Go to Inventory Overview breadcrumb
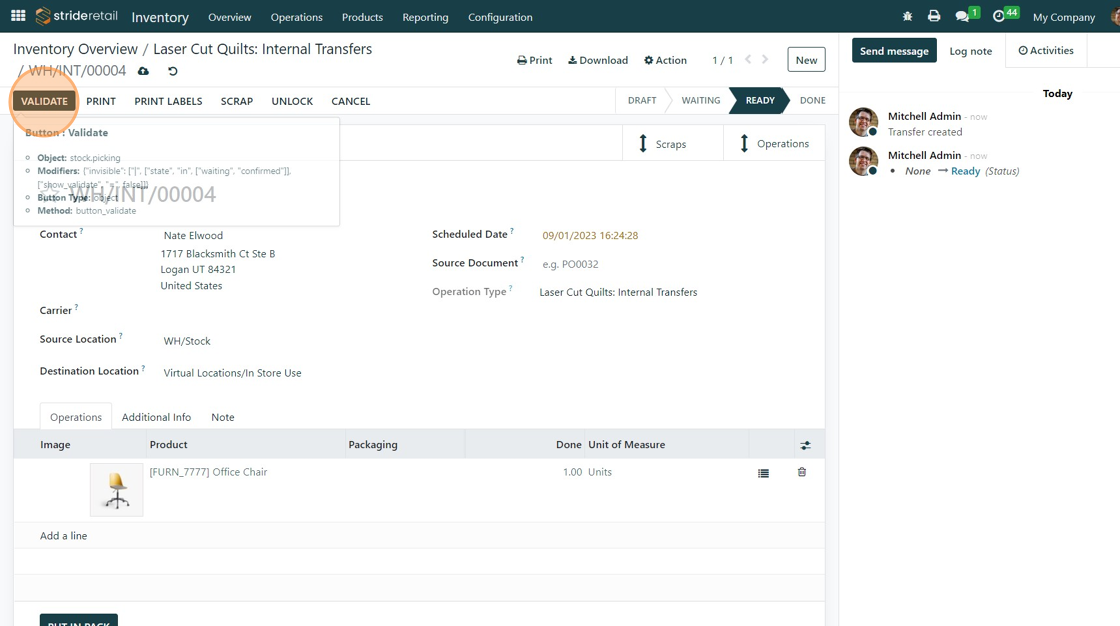 tap(75, 49)
